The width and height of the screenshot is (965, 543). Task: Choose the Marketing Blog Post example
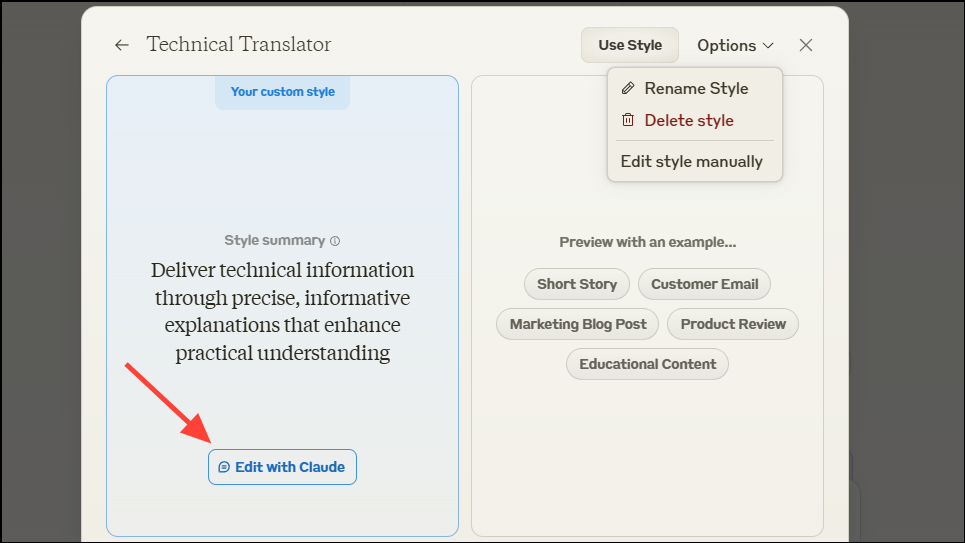[x=578, y=324]
